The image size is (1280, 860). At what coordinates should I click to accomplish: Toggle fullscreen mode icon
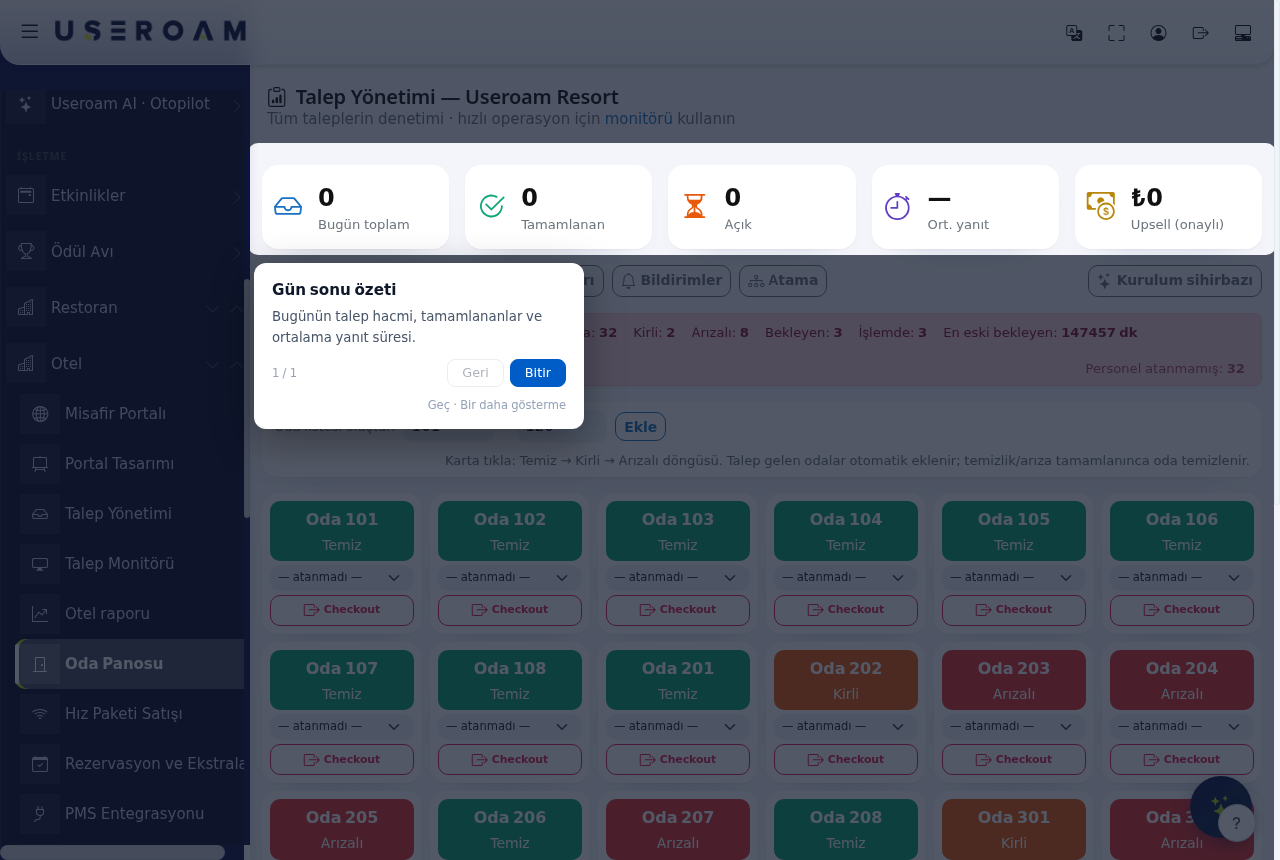[1117, 33]
